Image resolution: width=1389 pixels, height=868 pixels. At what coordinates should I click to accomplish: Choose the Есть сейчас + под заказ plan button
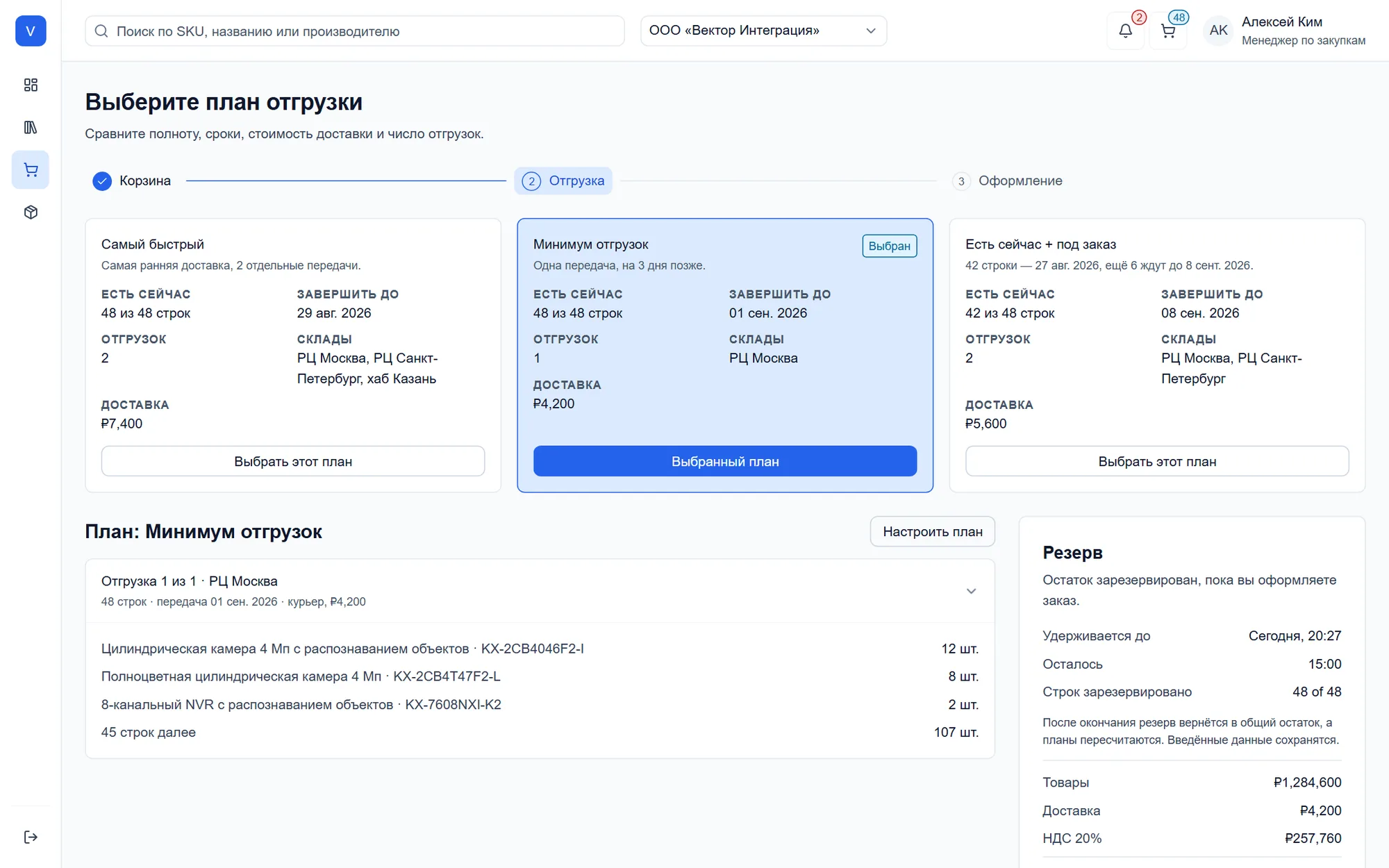pos(1157,461)
